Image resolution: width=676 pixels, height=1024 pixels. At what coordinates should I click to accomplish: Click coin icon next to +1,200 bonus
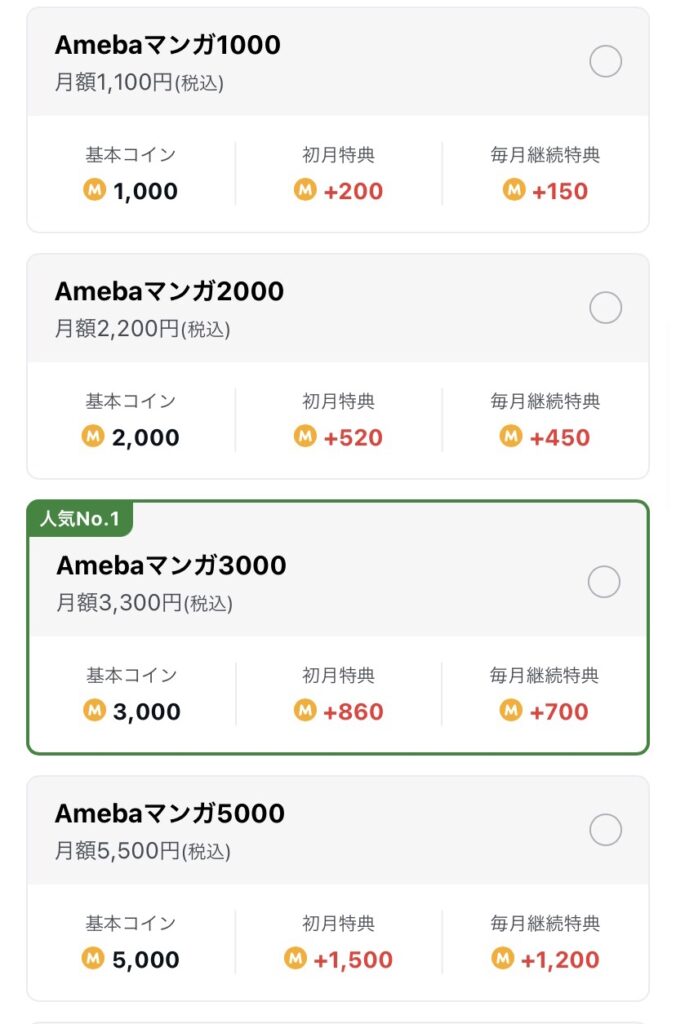pyautogui.click(x=502, y=959)
